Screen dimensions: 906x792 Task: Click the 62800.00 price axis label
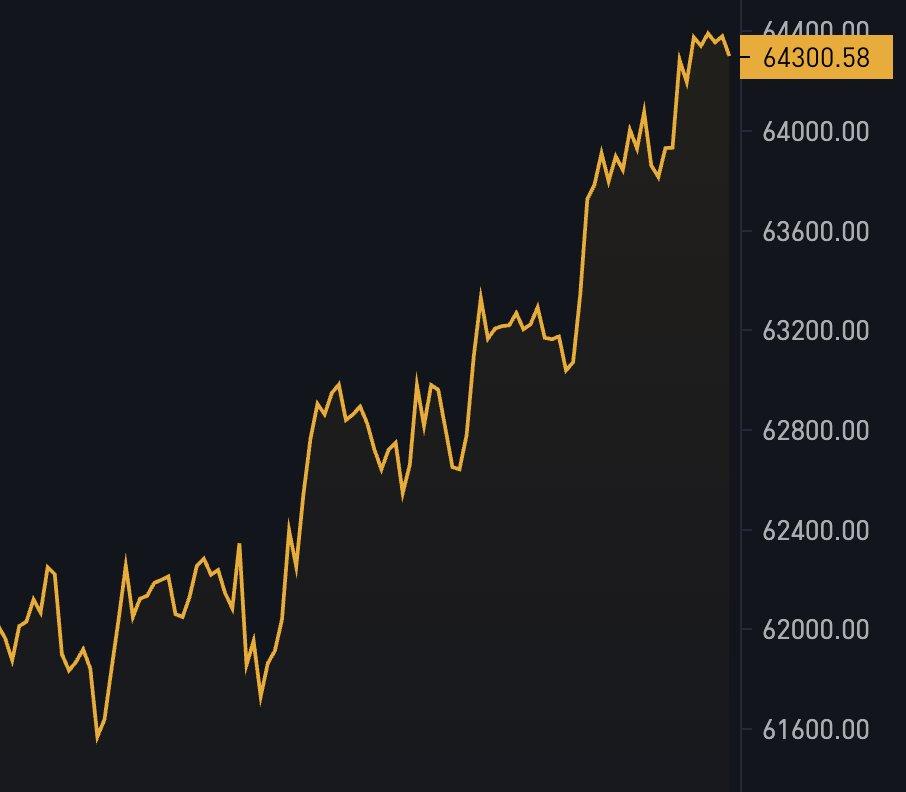coord(815,430)
